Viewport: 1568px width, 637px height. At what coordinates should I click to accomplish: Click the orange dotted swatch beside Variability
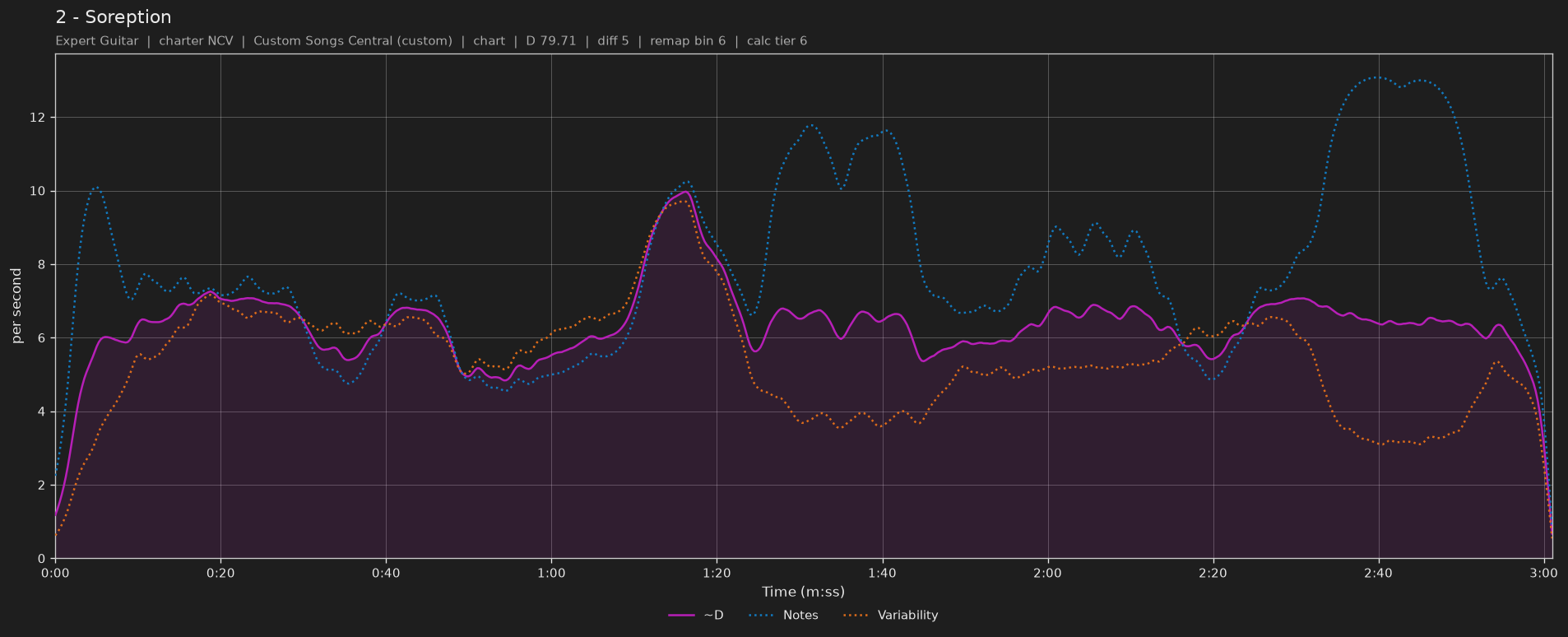coord(856,616)
